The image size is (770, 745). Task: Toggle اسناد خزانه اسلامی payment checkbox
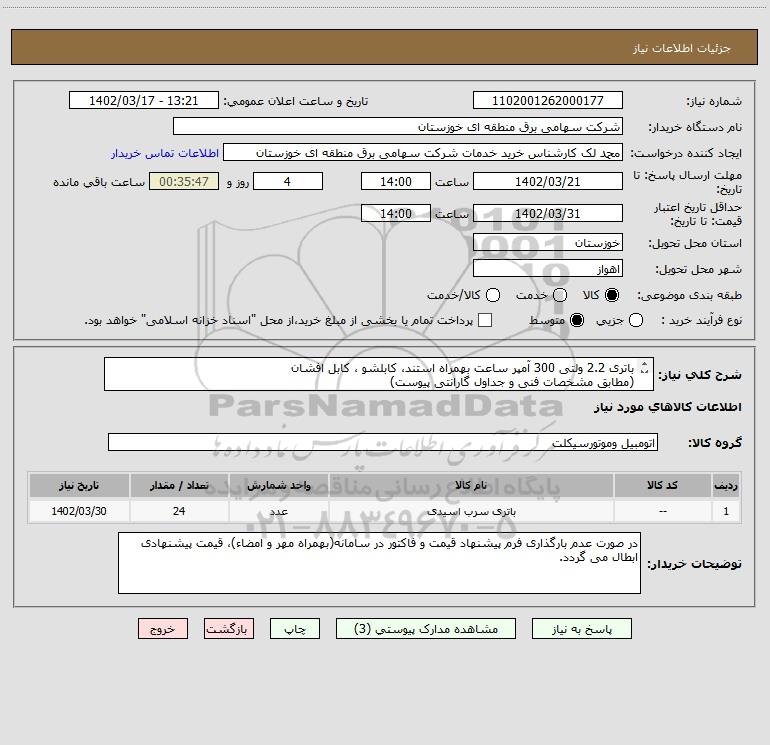(485, 320)
